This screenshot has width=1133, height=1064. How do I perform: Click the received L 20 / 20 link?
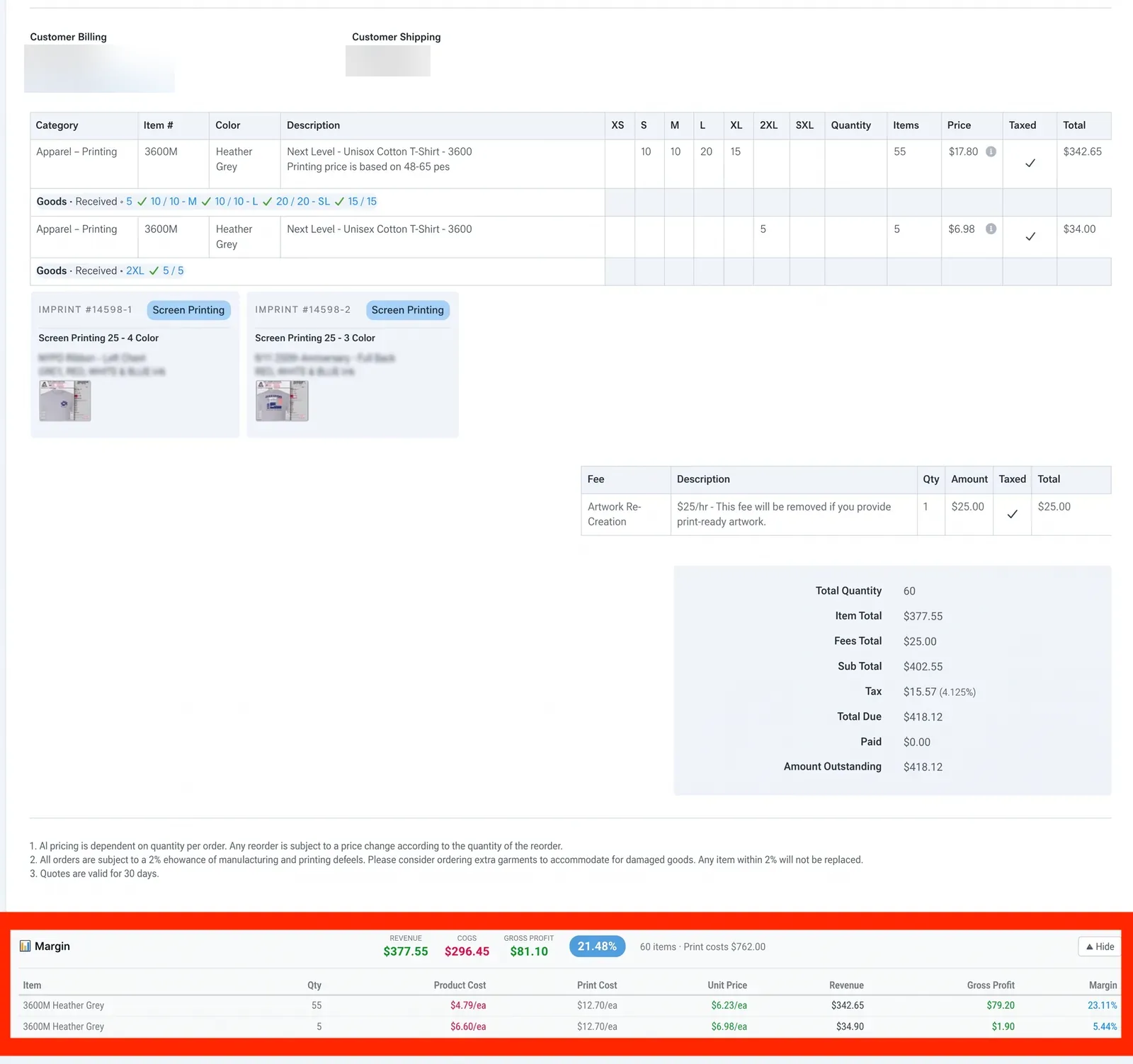[x=292, y=201]
